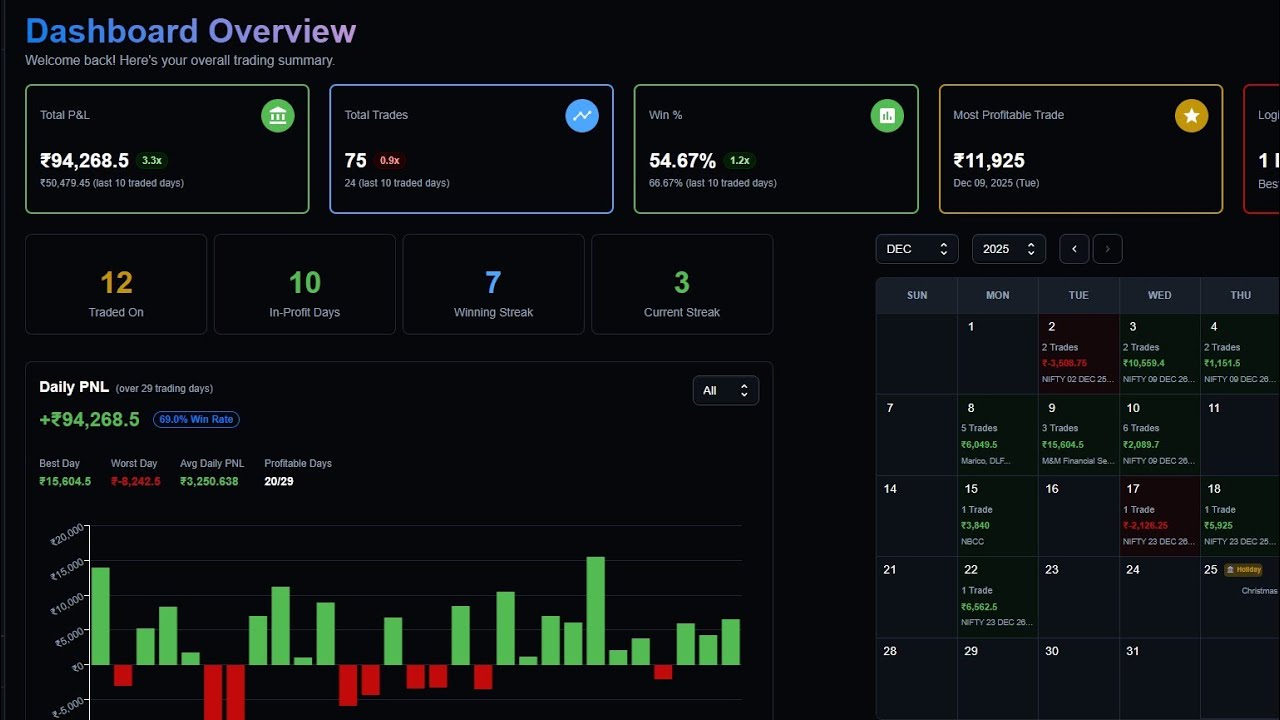Image resolution: width=1280 pixels, height=720 pixels.
Task: Open December 17 cell with ₹-2,126.25 loss
Action: point(1160,516)
